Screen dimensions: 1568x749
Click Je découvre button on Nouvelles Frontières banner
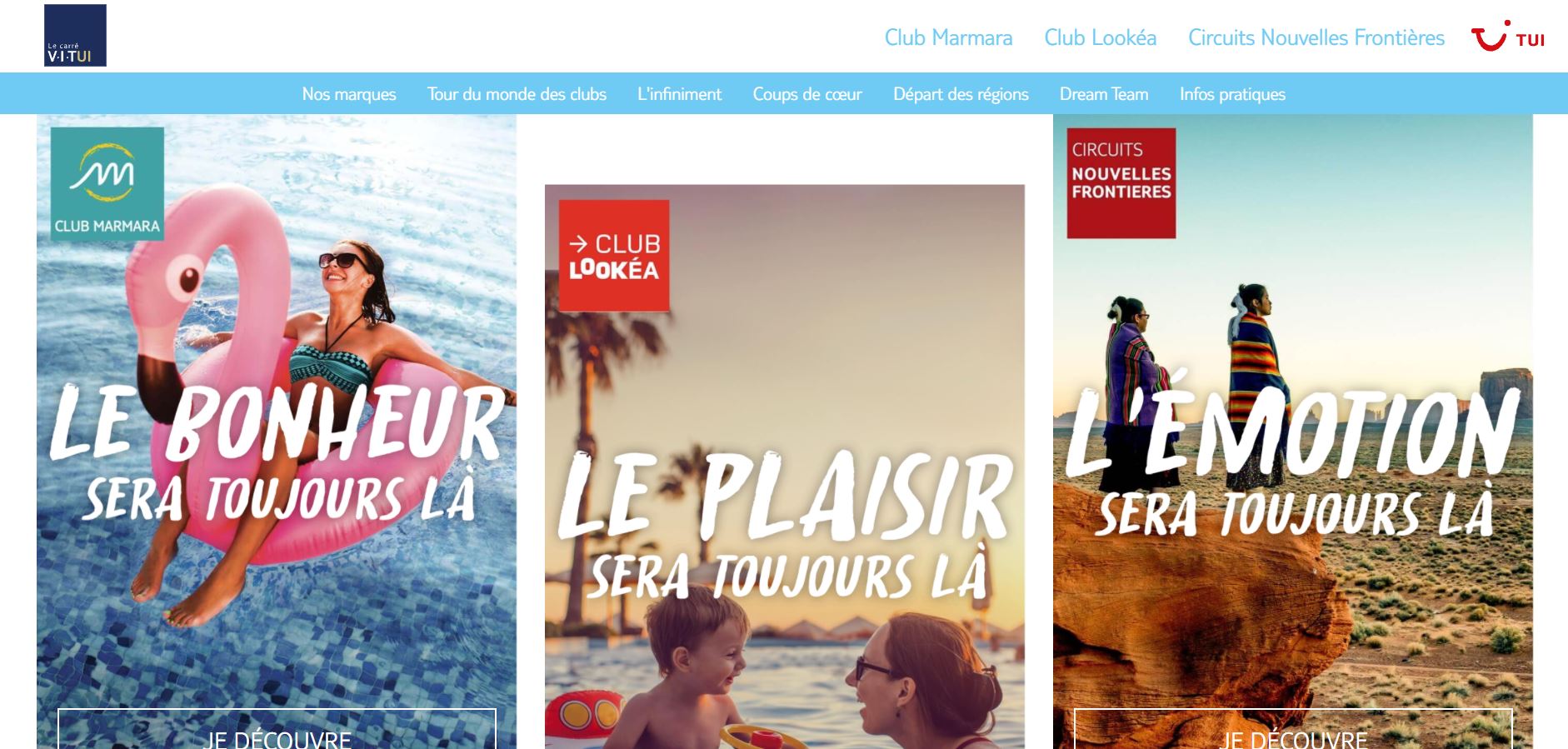tap(1293, 730)
